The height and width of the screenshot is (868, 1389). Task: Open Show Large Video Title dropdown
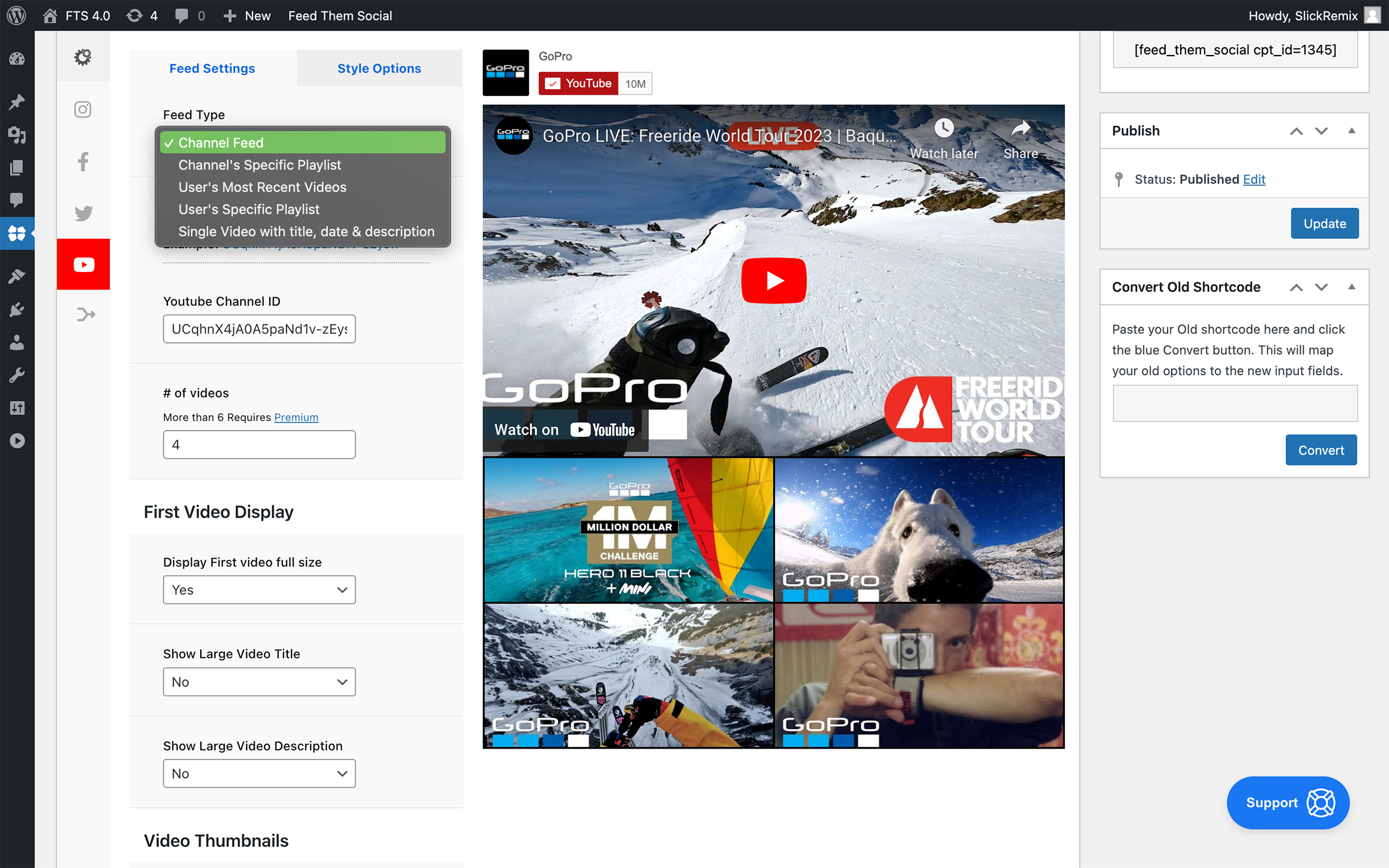[x=259, y=681]
